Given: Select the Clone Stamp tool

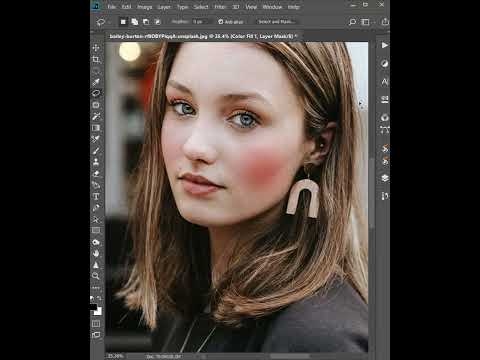Looking at the screenshot, I should pos(96,162).
